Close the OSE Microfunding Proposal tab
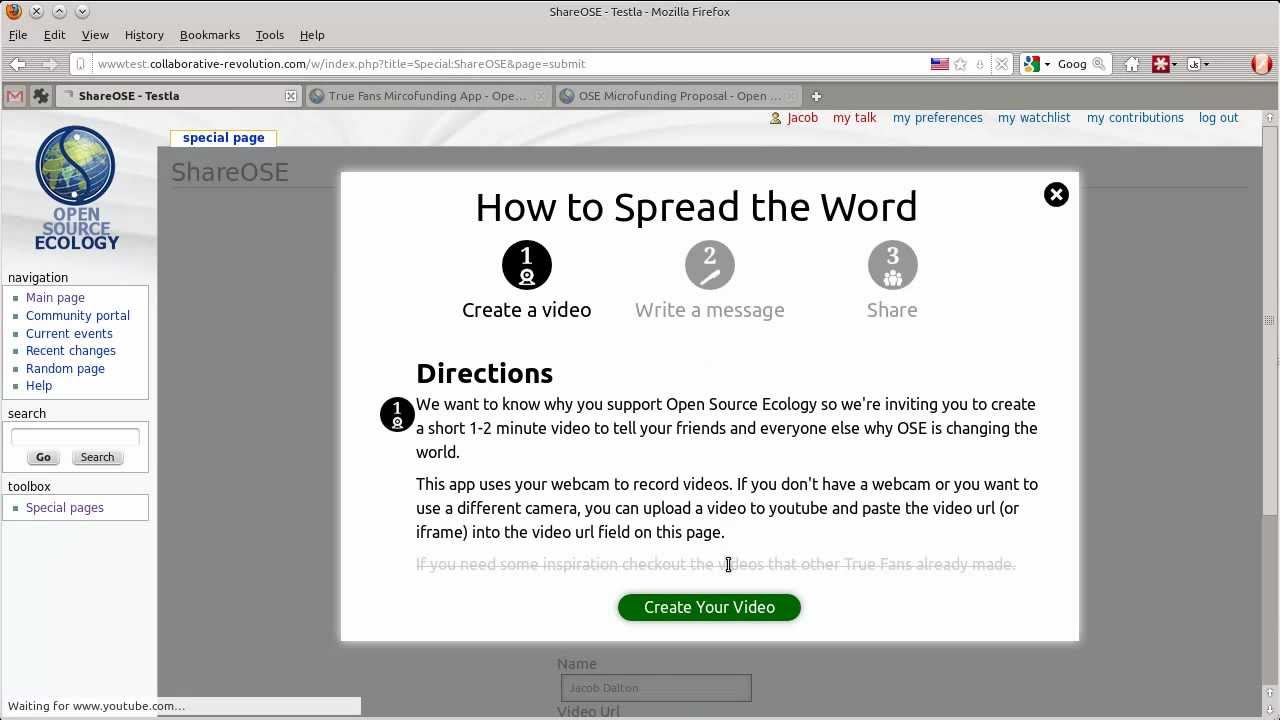 [x=790, y=96]
